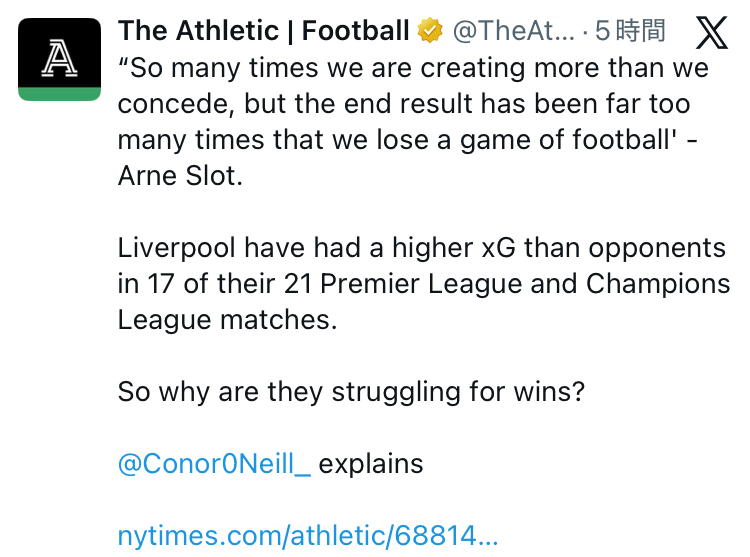Click the @TheAt... account handle

[512, 32]
